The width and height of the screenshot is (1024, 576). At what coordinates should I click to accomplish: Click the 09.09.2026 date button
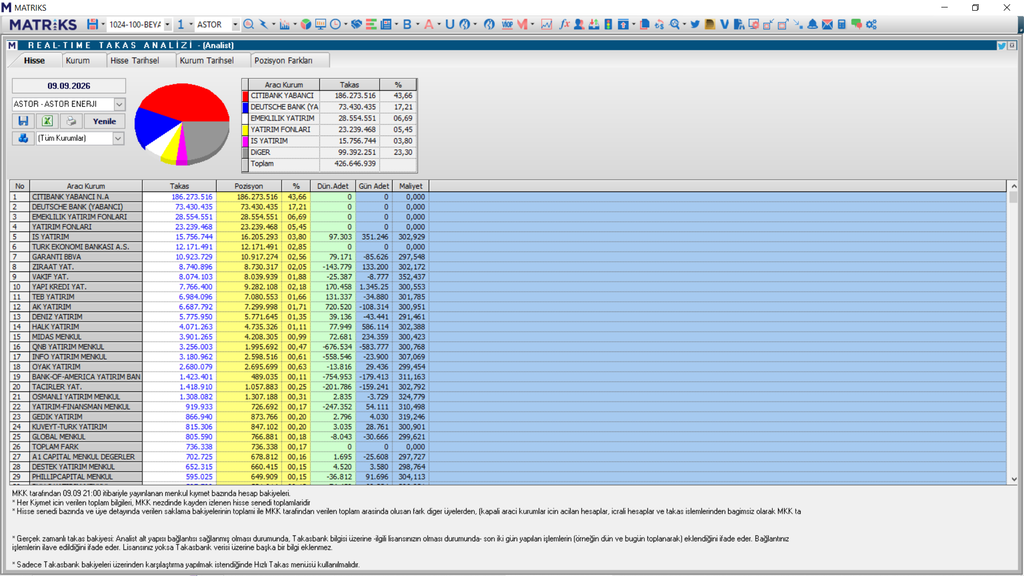click(69, 86)
